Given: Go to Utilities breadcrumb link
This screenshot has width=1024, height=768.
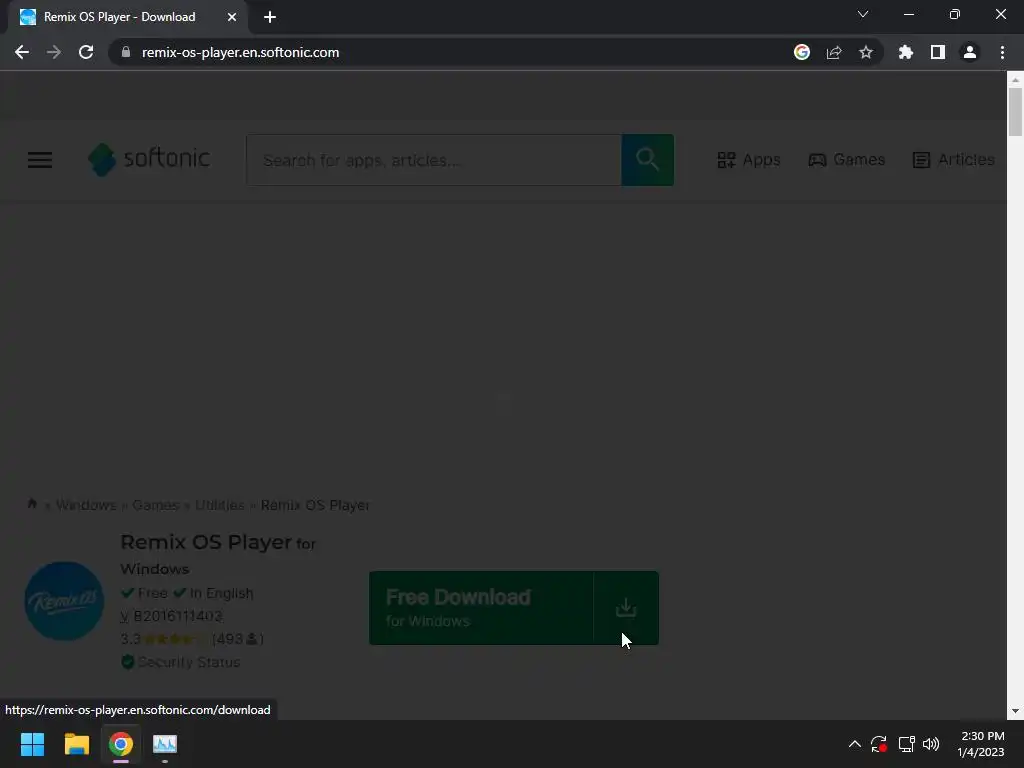Looking at the screenshot, I should (219, 505).
